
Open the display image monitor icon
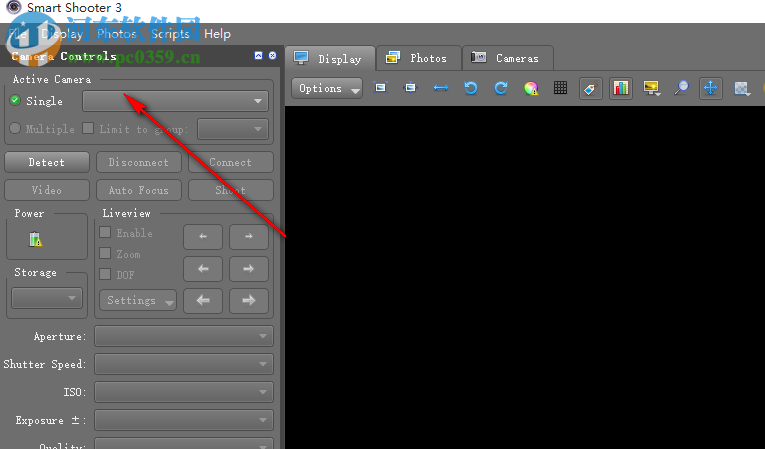(x=651, y=88)
